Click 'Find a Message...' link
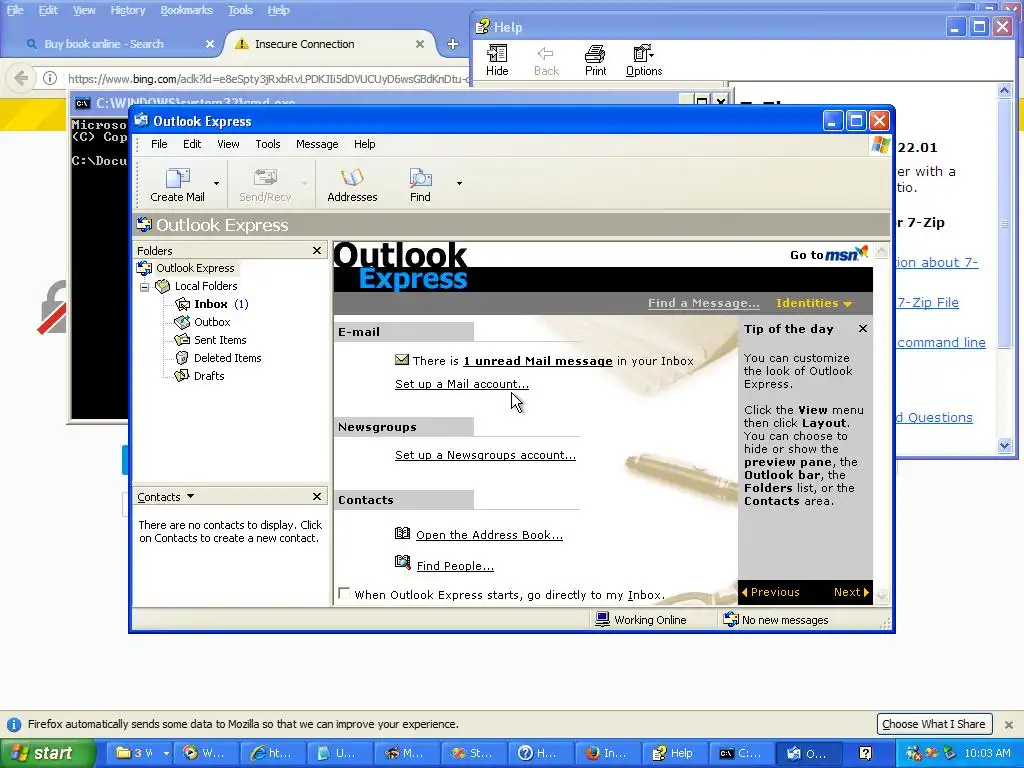1024x768 pixels. coord(703,303)
